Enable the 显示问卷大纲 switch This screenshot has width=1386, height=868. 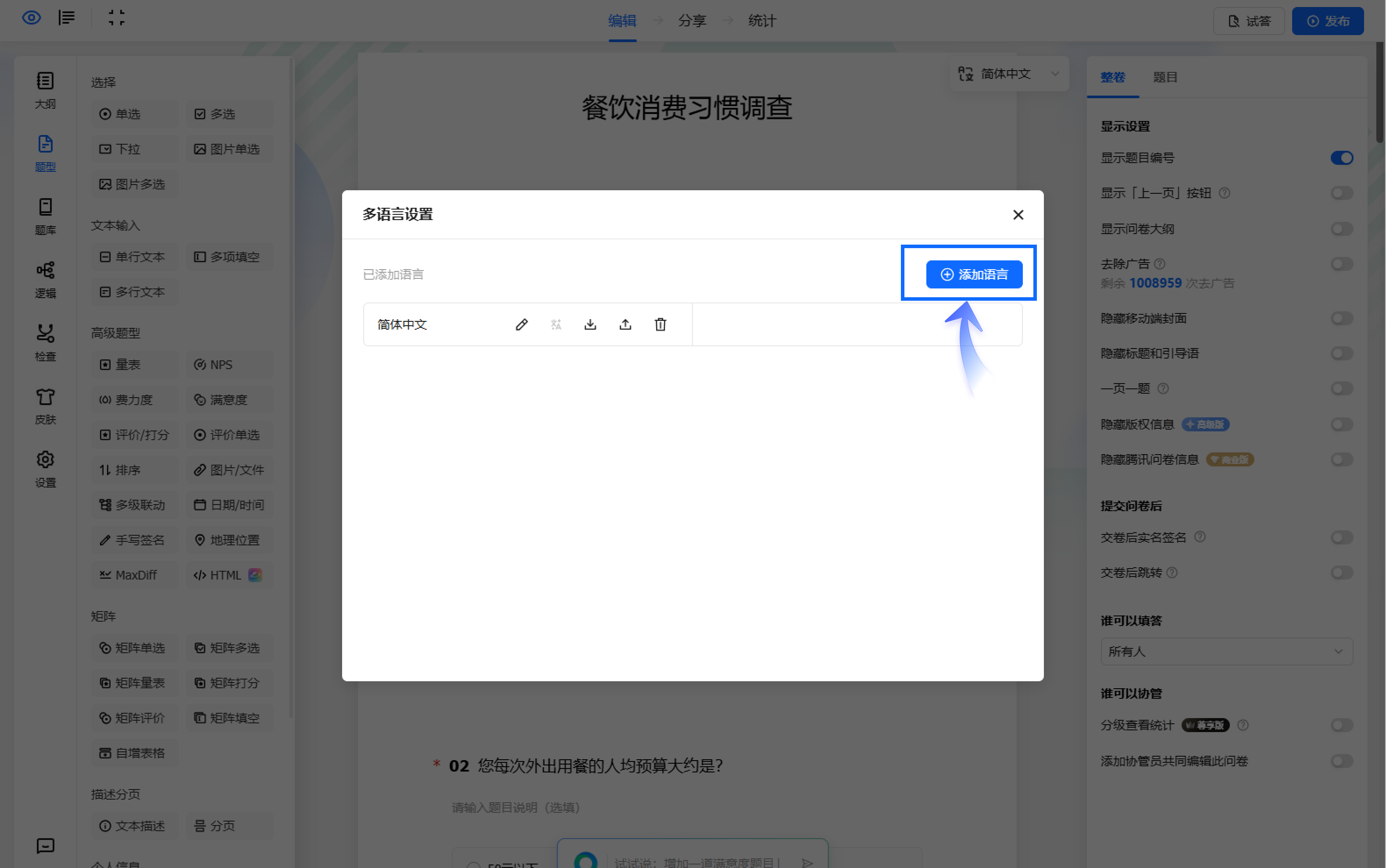pos(1342,229)
